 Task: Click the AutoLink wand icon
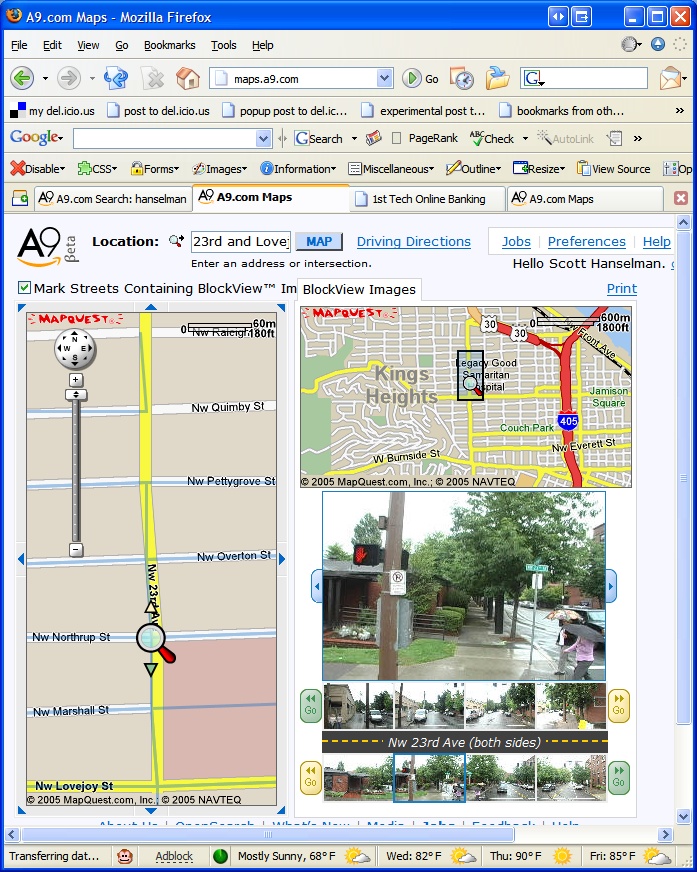(x=565, y=138)
